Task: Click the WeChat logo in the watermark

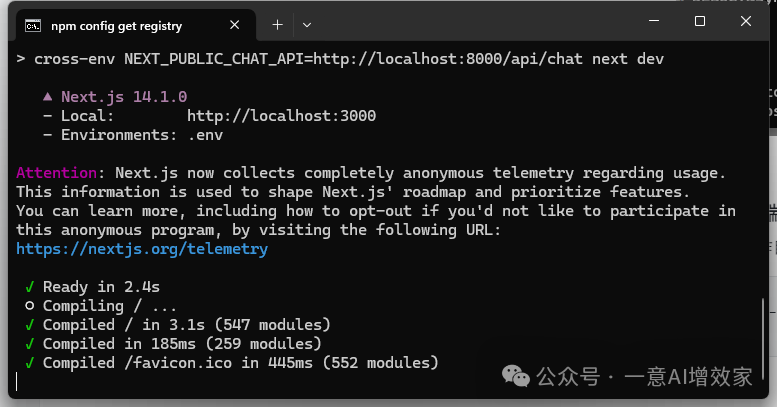Action: 517,377
